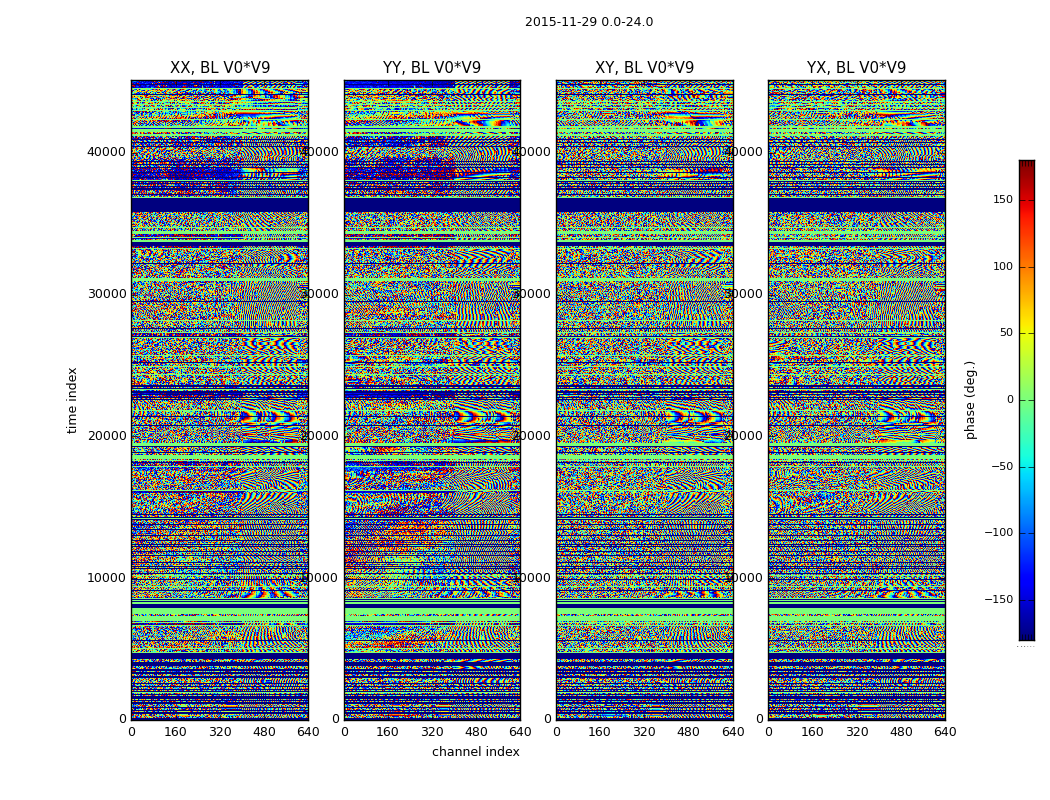Select the YY, BL V0*V9 subplot title
This screenshot has width=1050, height=800.
(432, 68)
